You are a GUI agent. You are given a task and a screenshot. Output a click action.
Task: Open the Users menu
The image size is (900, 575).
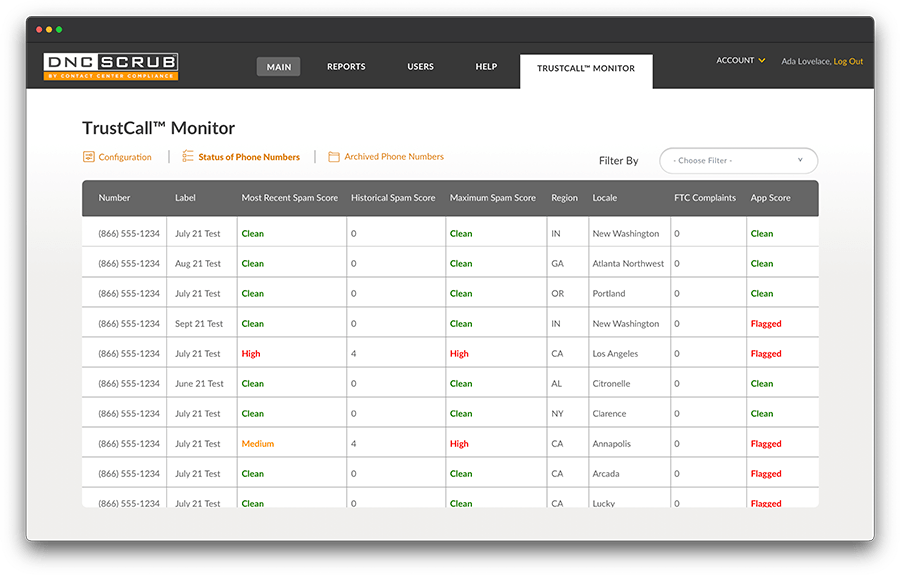click(x=420, y=67)
